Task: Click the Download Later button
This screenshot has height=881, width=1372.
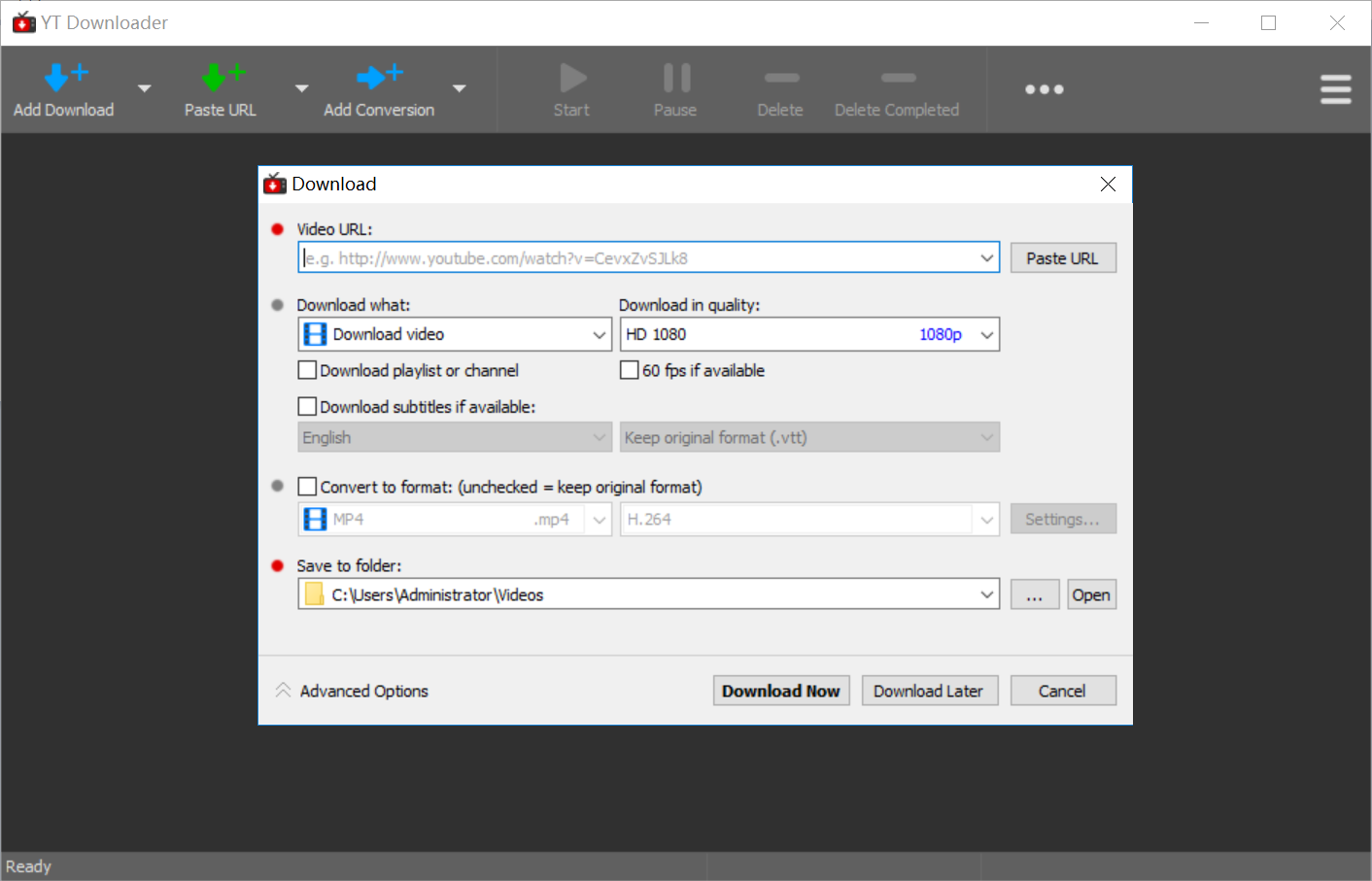Action: coord(930,691)
